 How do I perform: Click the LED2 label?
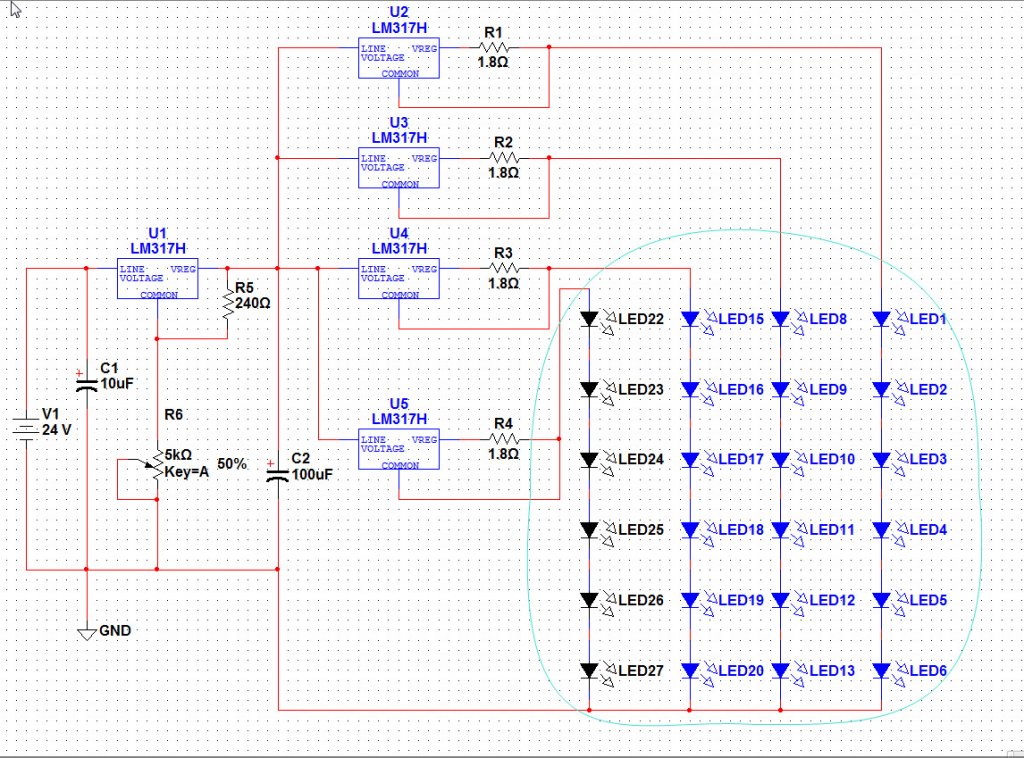click(928, 390)
